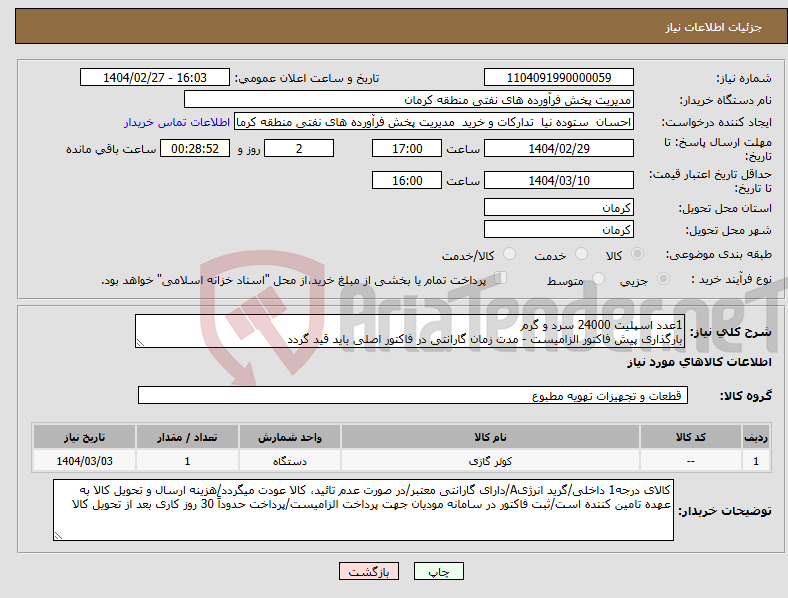Click the resize handle of description textarea
The height and width of the screenshot is (598, 788).
pos(140,343)
